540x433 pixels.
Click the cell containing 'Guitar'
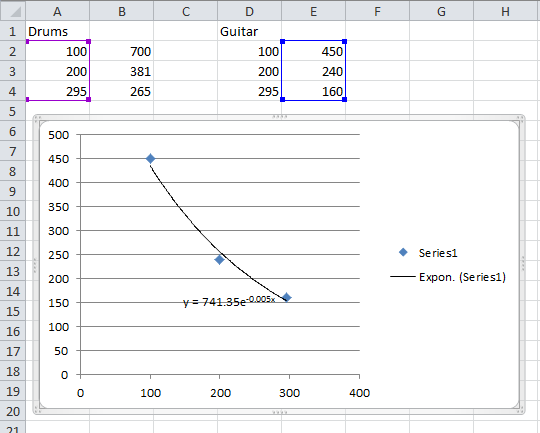(249, 31)
